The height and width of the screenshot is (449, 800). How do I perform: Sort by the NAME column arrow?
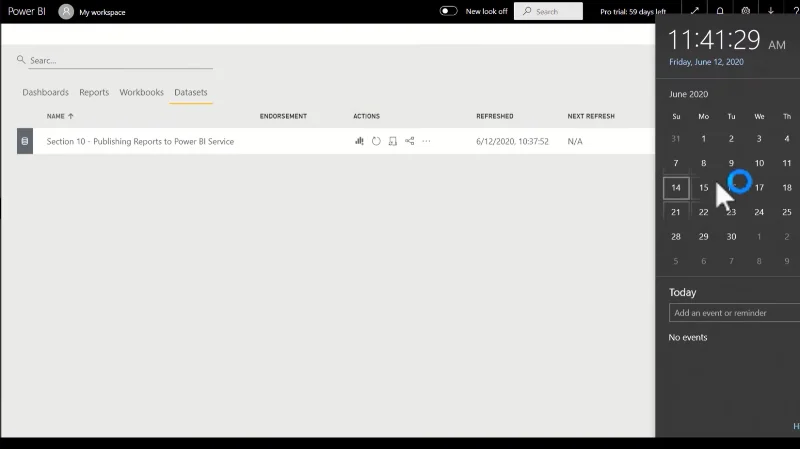71,116
